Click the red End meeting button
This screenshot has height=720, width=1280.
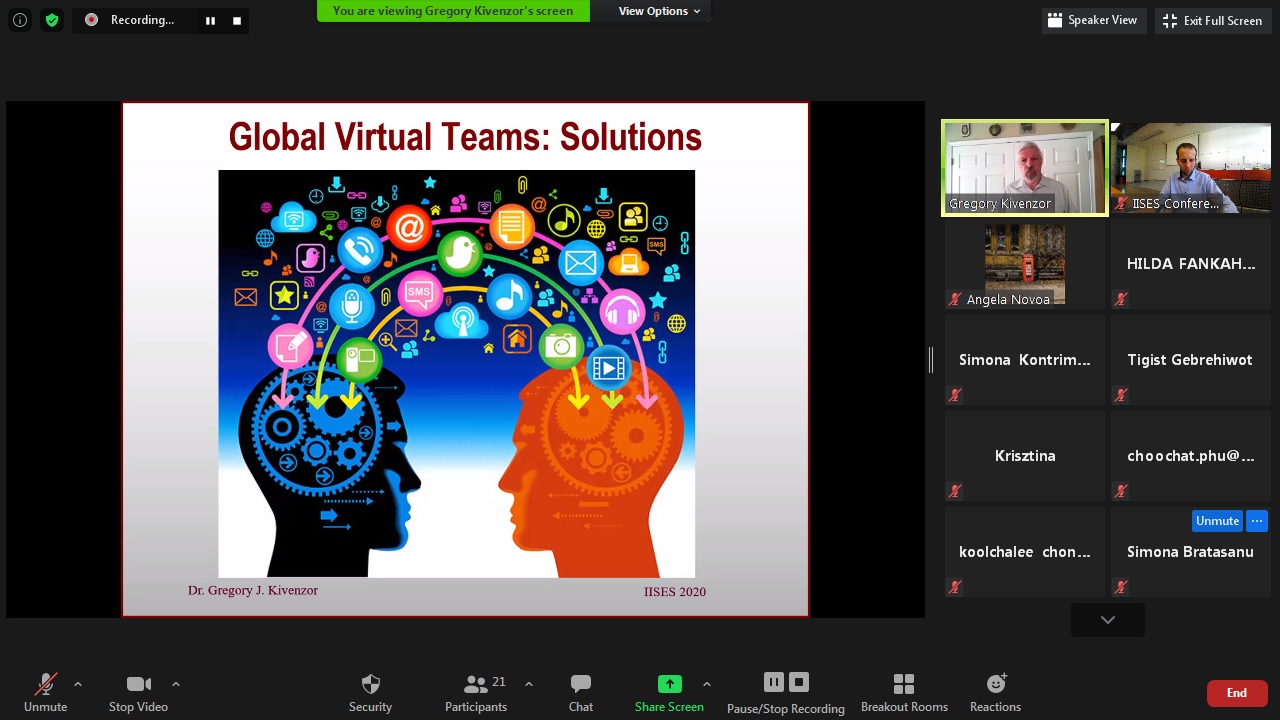coord(1237,693)
